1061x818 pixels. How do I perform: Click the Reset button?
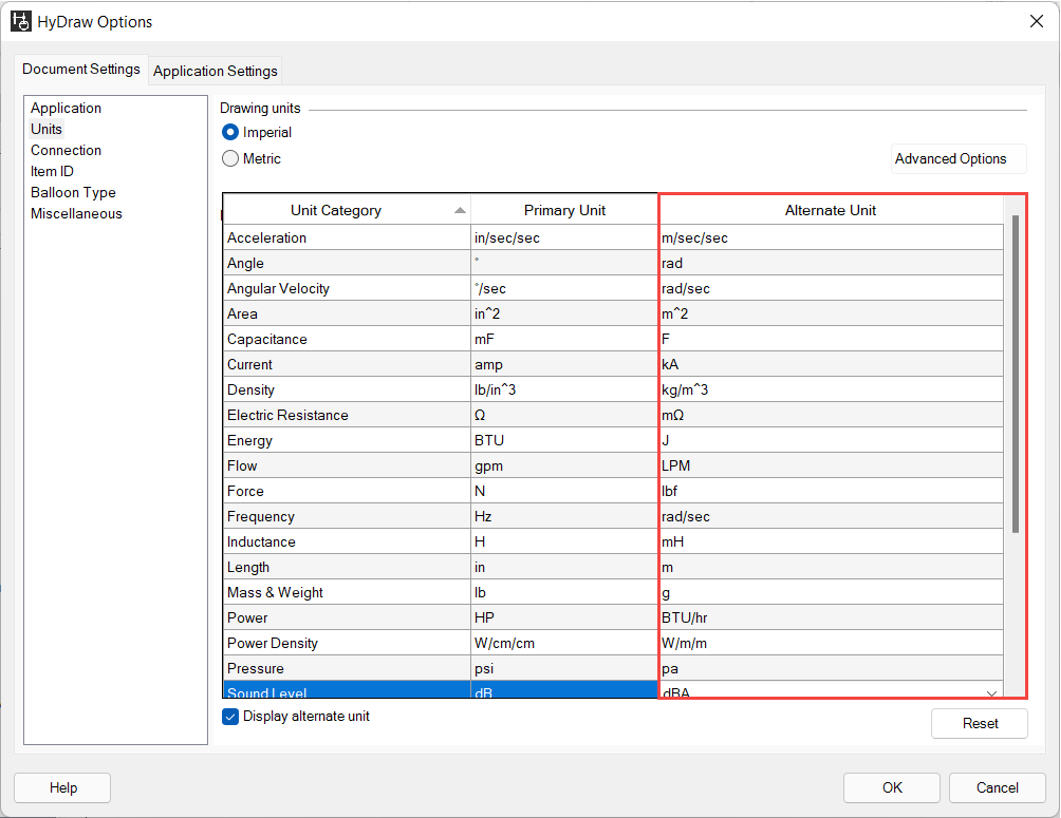pyautogui.click(x=979, y=723)
